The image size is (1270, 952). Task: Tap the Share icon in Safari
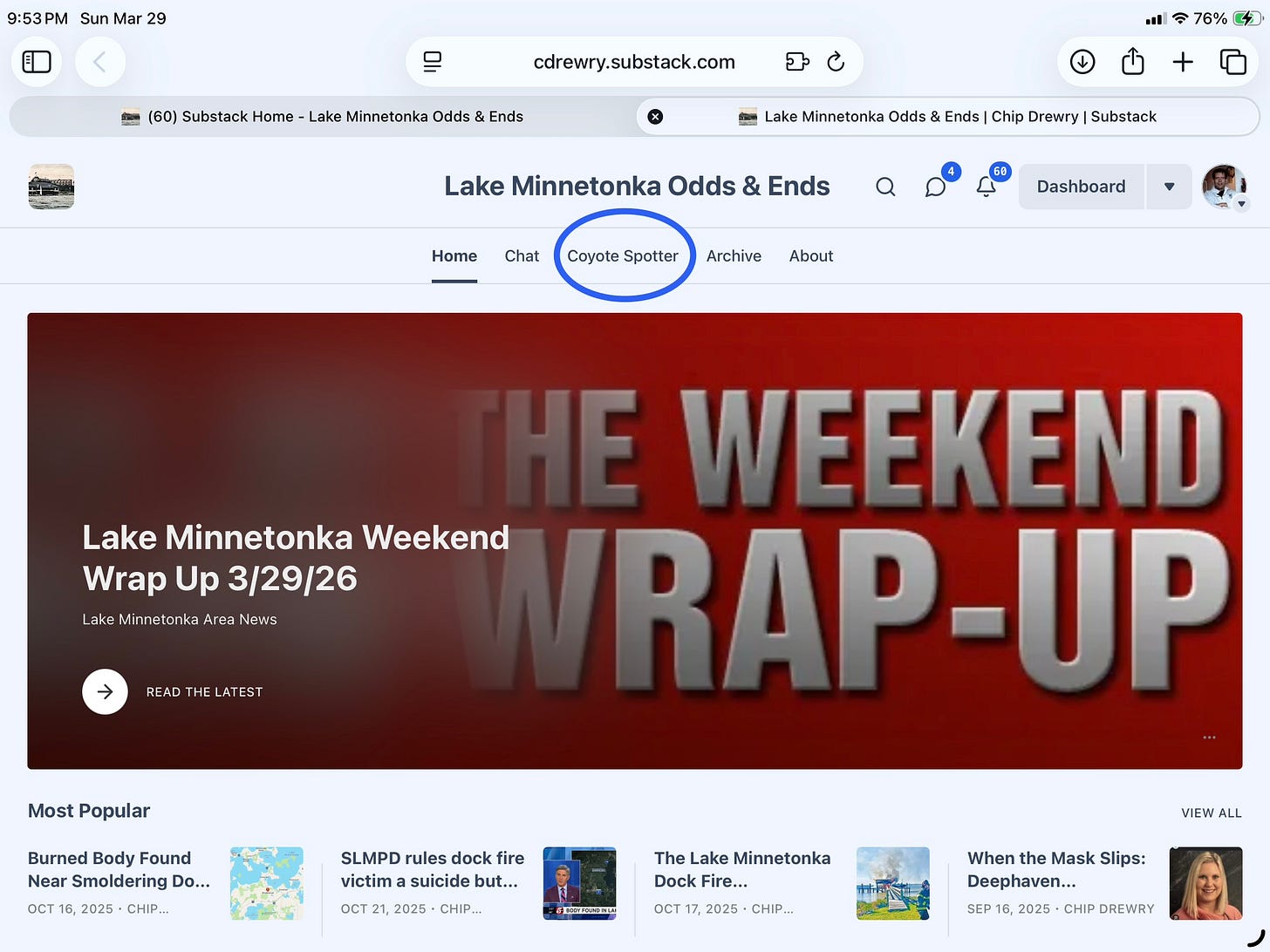(1132, 62)
